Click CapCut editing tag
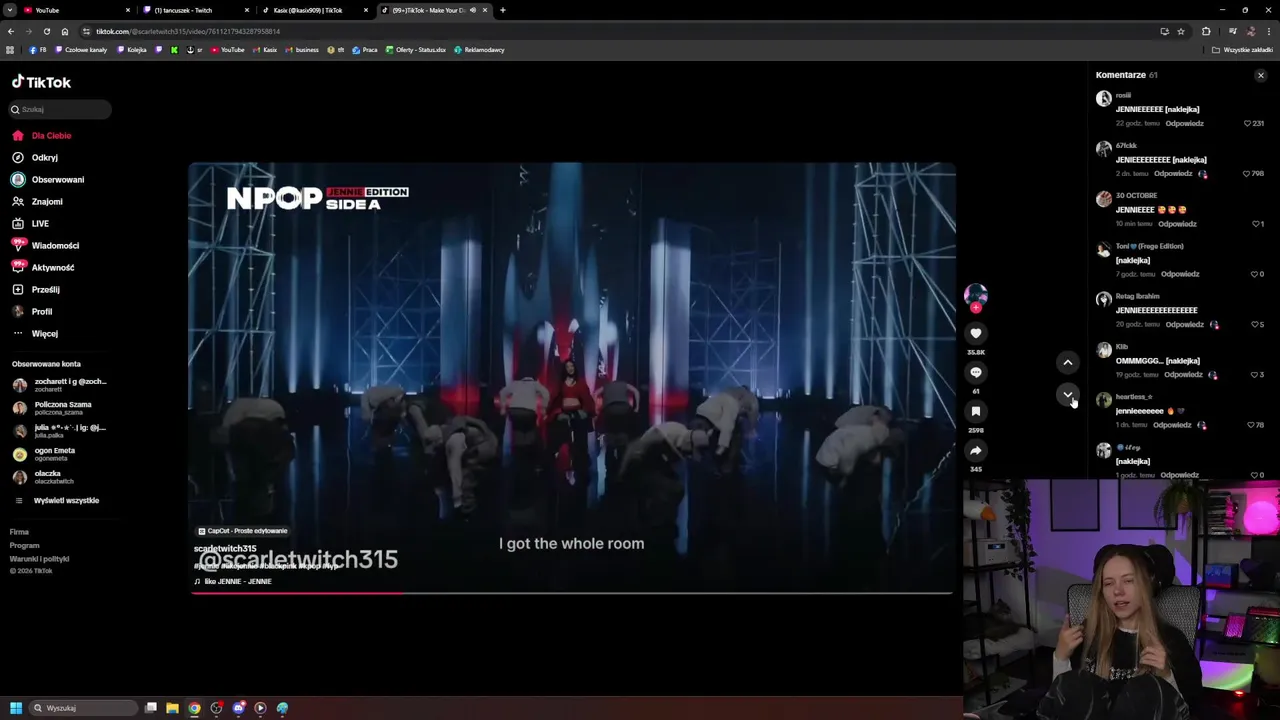Viewport: 1280px width, 720px height. pyautogui.click(x=243, y=531)
